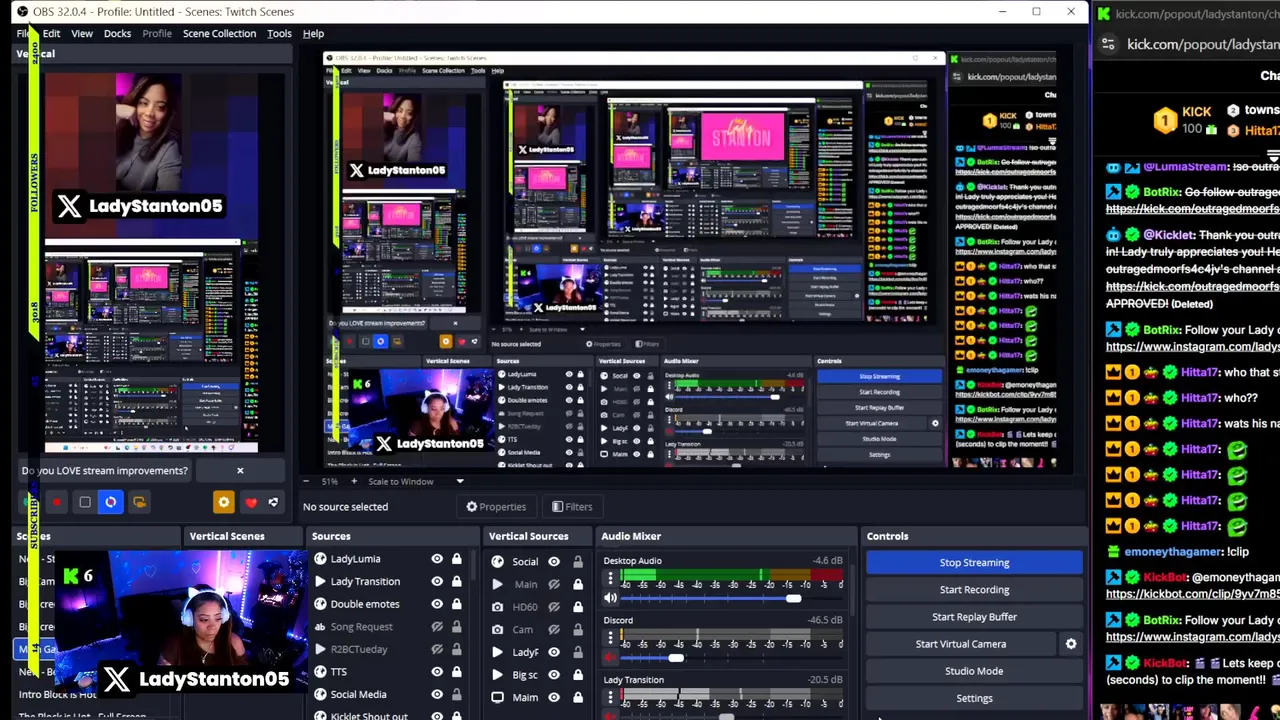Show the Cam vertical source
Viewport: 1280px width, 720px height.
click(x=553, y=630)
